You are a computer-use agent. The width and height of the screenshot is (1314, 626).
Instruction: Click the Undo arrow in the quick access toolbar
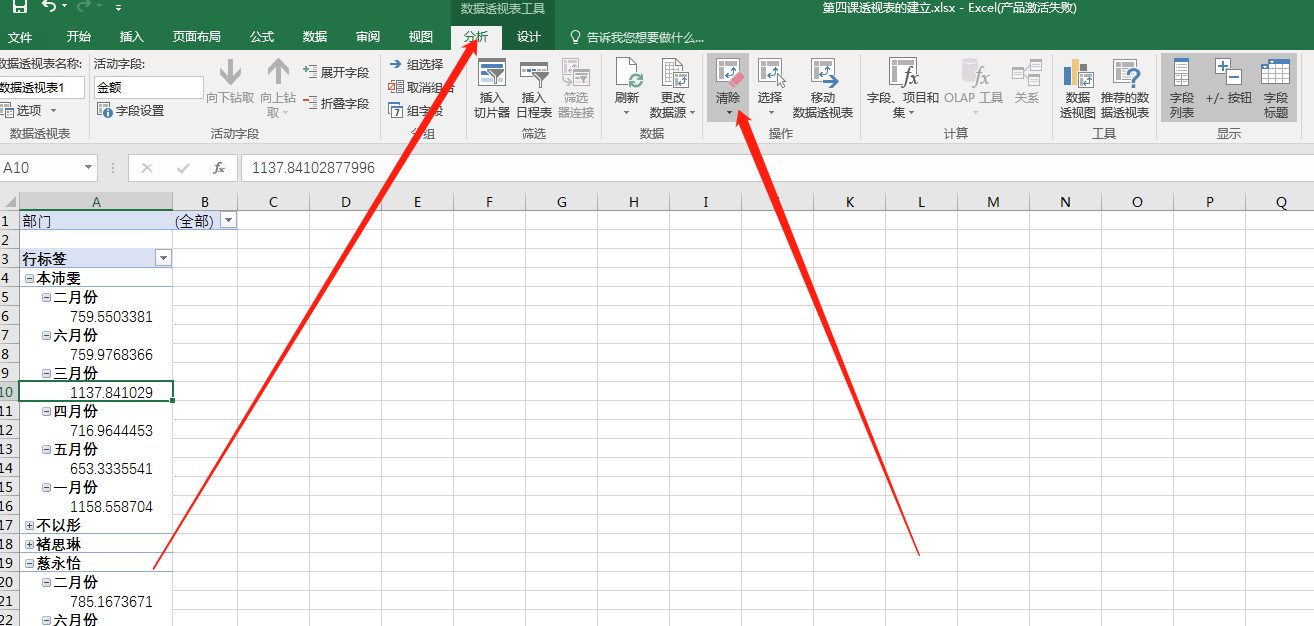(50, 7)
